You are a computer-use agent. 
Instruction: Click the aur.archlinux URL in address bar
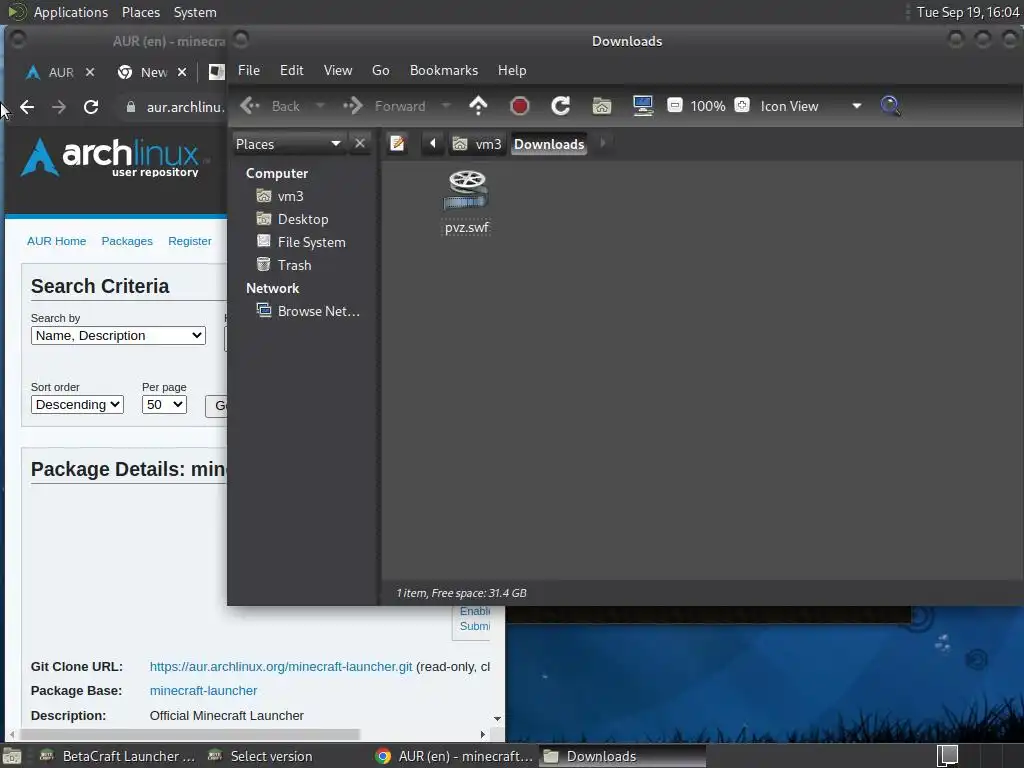pyautogui.click(x=185, y=107)
